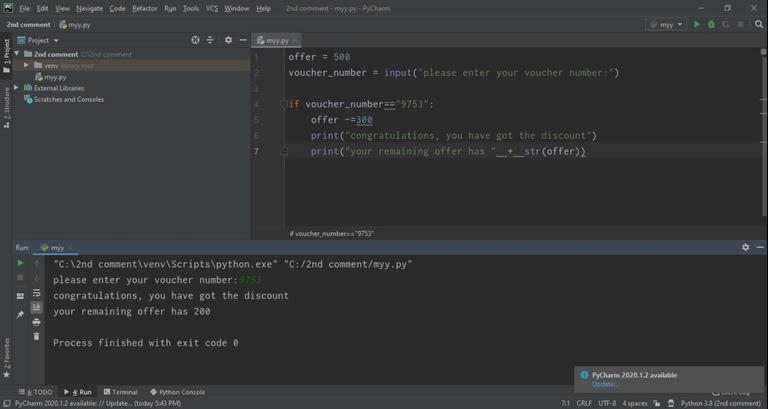Screen dimensions: 768x409
Task: Close the myy.py editor tab
Action: 295,41
